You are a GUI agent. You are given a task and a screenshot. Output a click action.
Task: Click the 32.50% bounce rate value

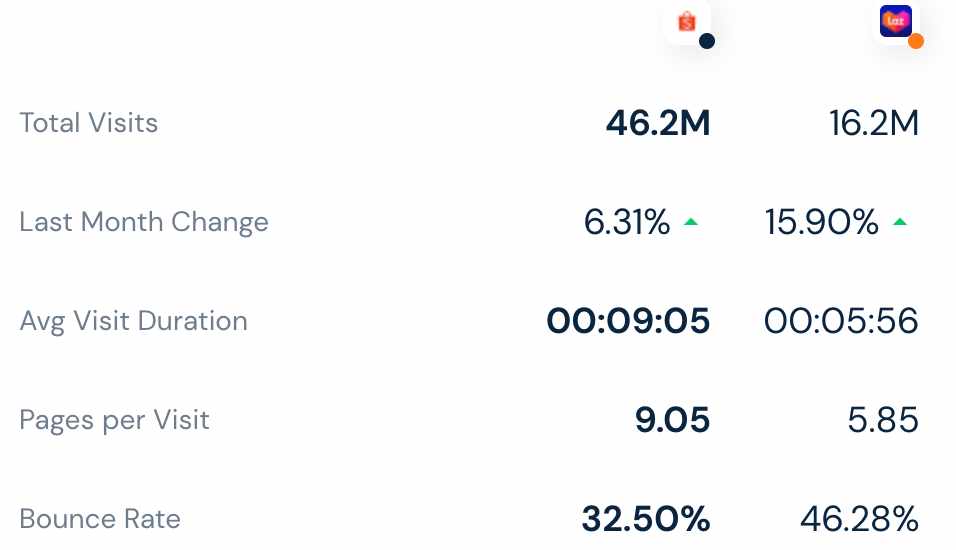(x=646, y=519)
